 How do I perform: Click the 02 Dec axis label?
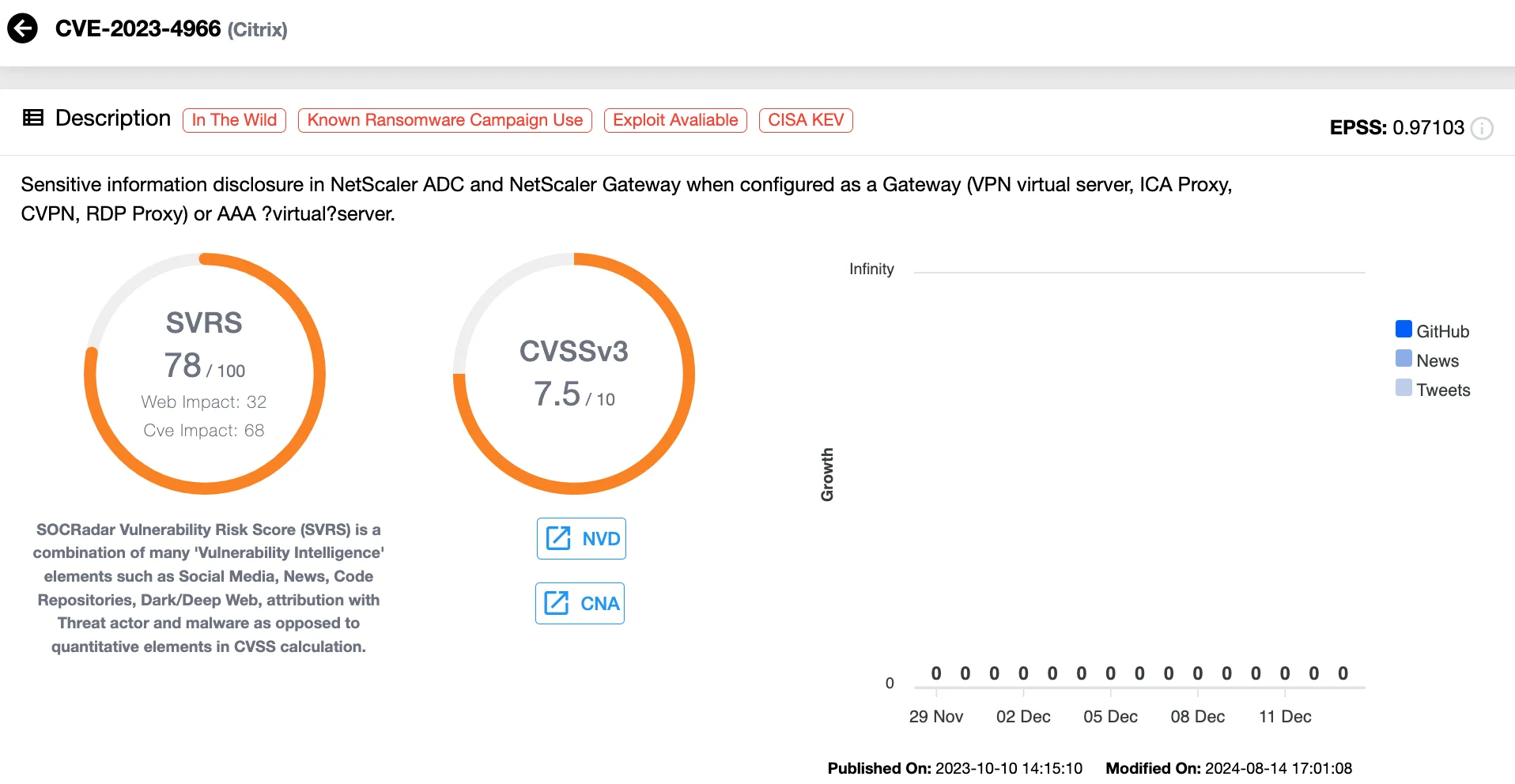click(x=1023, y=717)
